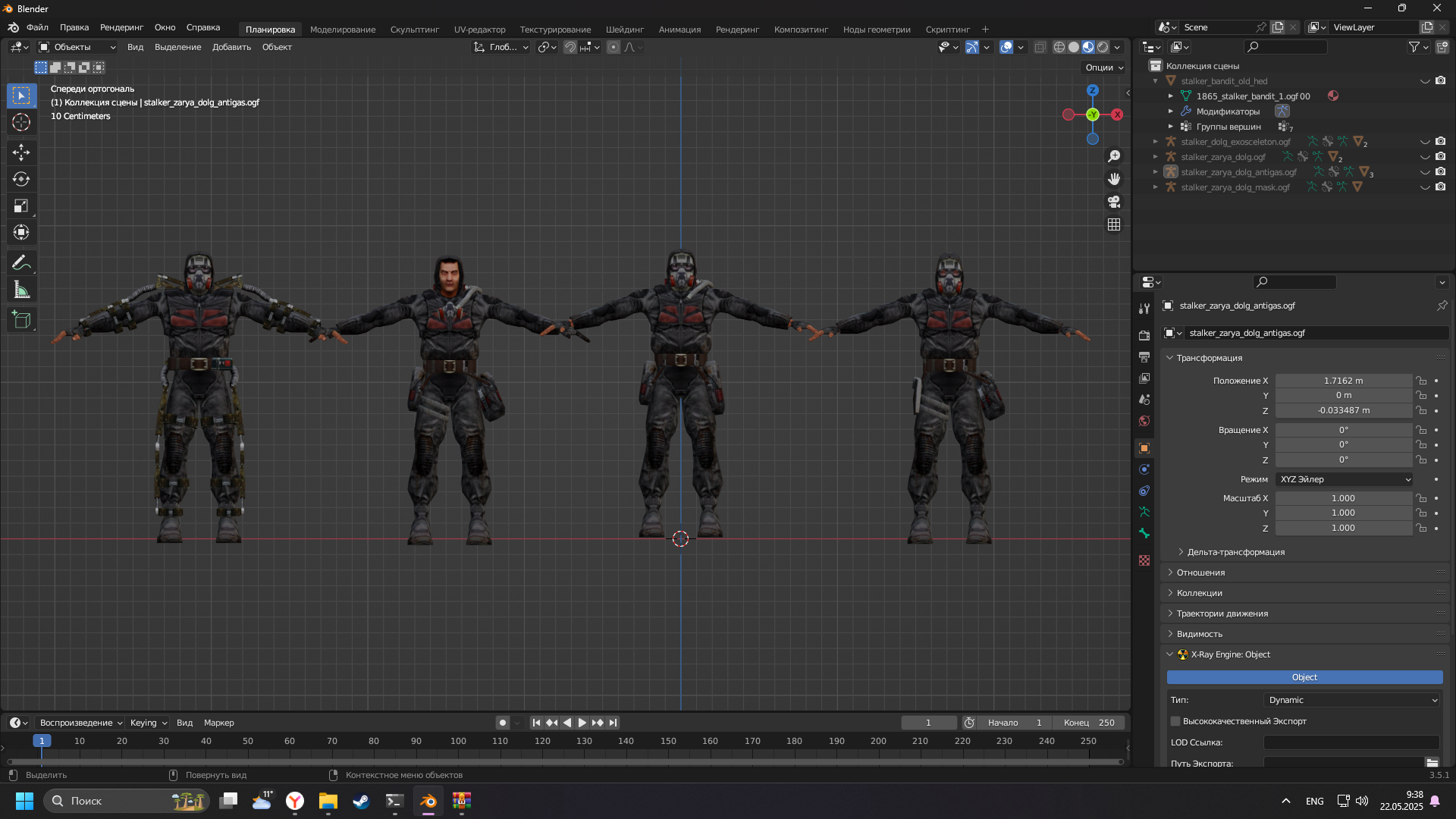This screenshot has width=1456, height=819.
Task: Open the 'Рендеринг' top menu
Action: pyautogui.click(x=121, y=27)
